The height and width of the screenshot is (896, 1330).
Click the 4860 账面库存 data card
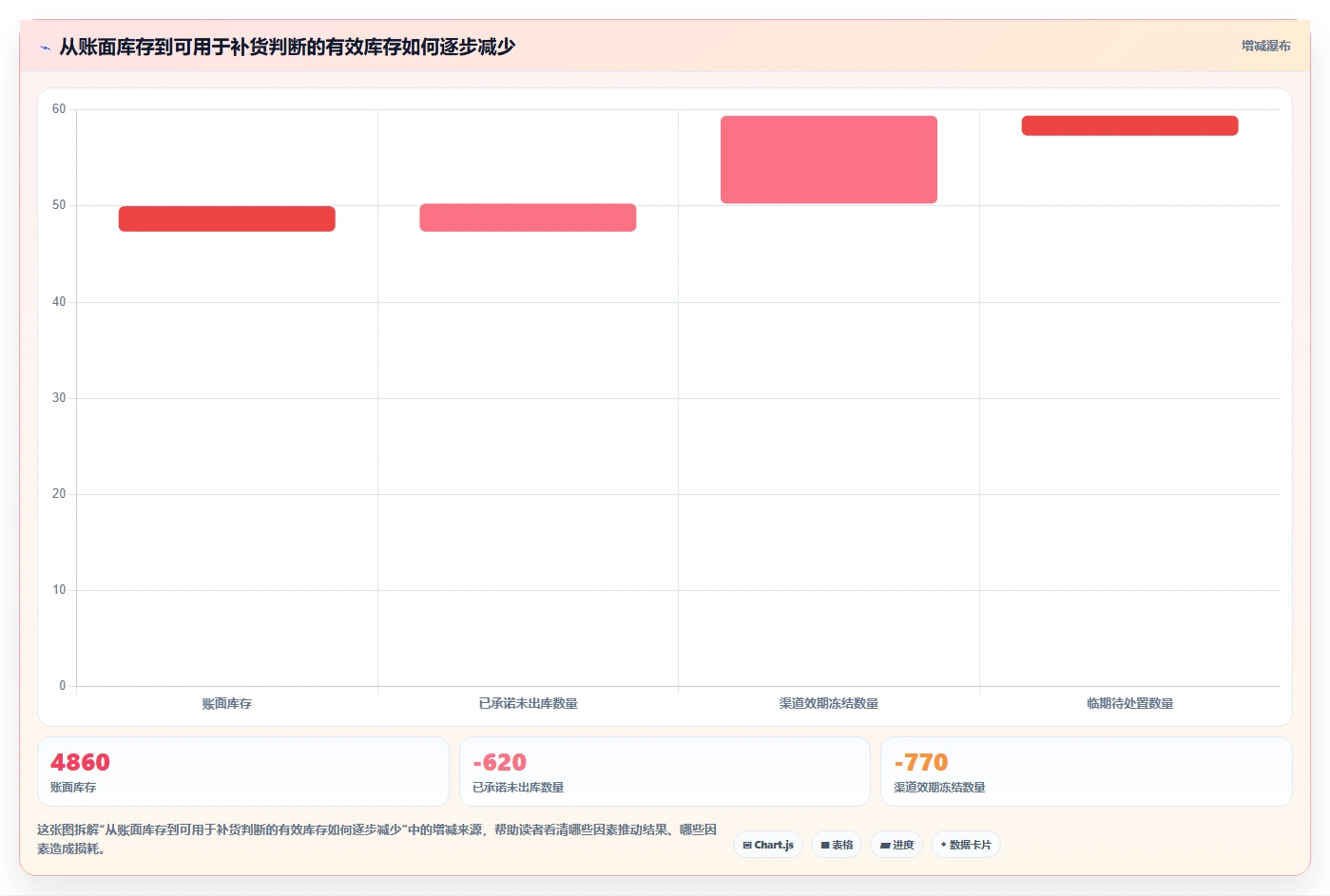[243, 772]
